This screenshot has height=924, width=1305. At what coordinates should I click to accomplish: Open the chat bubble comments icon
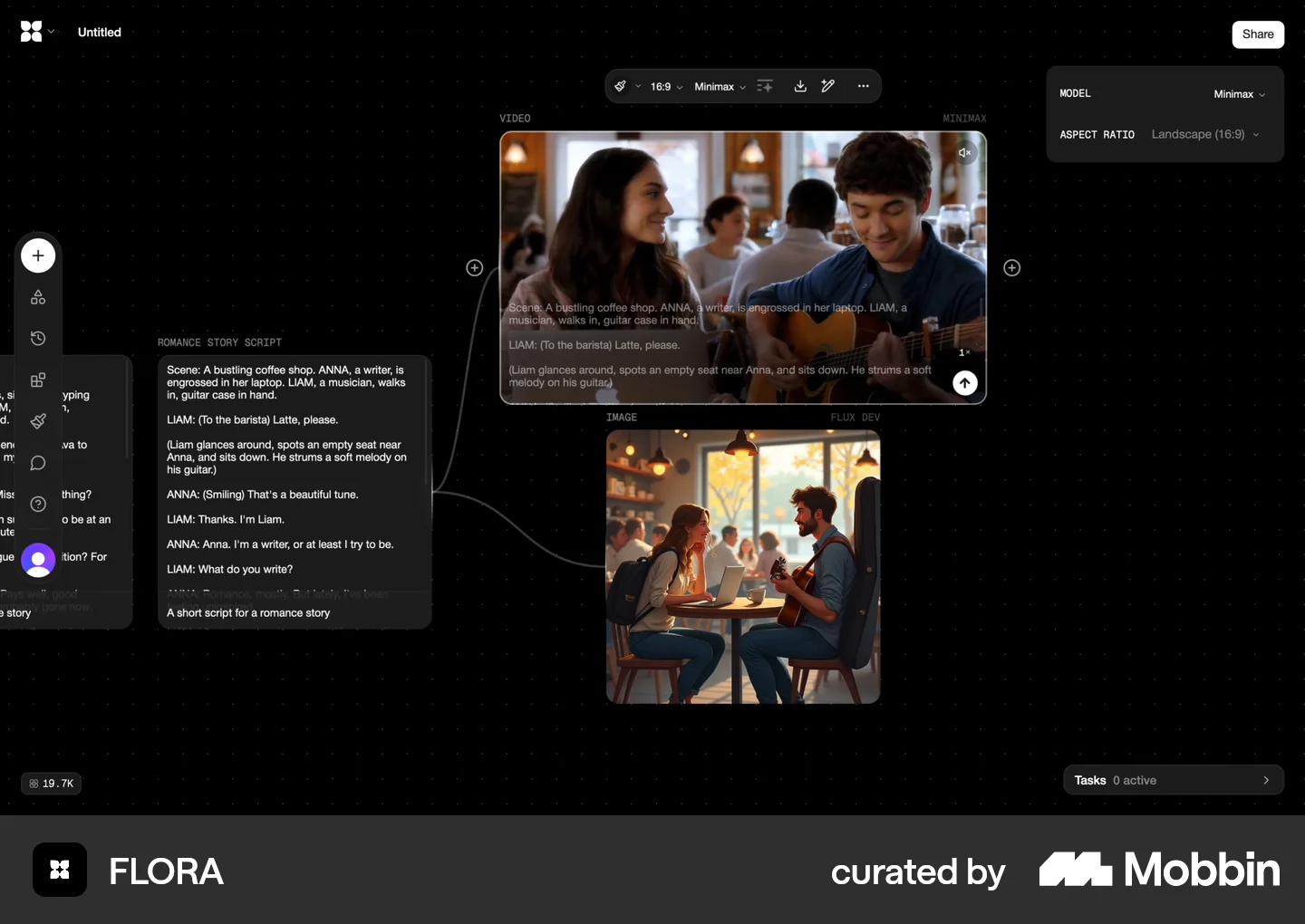[x=38, y=463]
